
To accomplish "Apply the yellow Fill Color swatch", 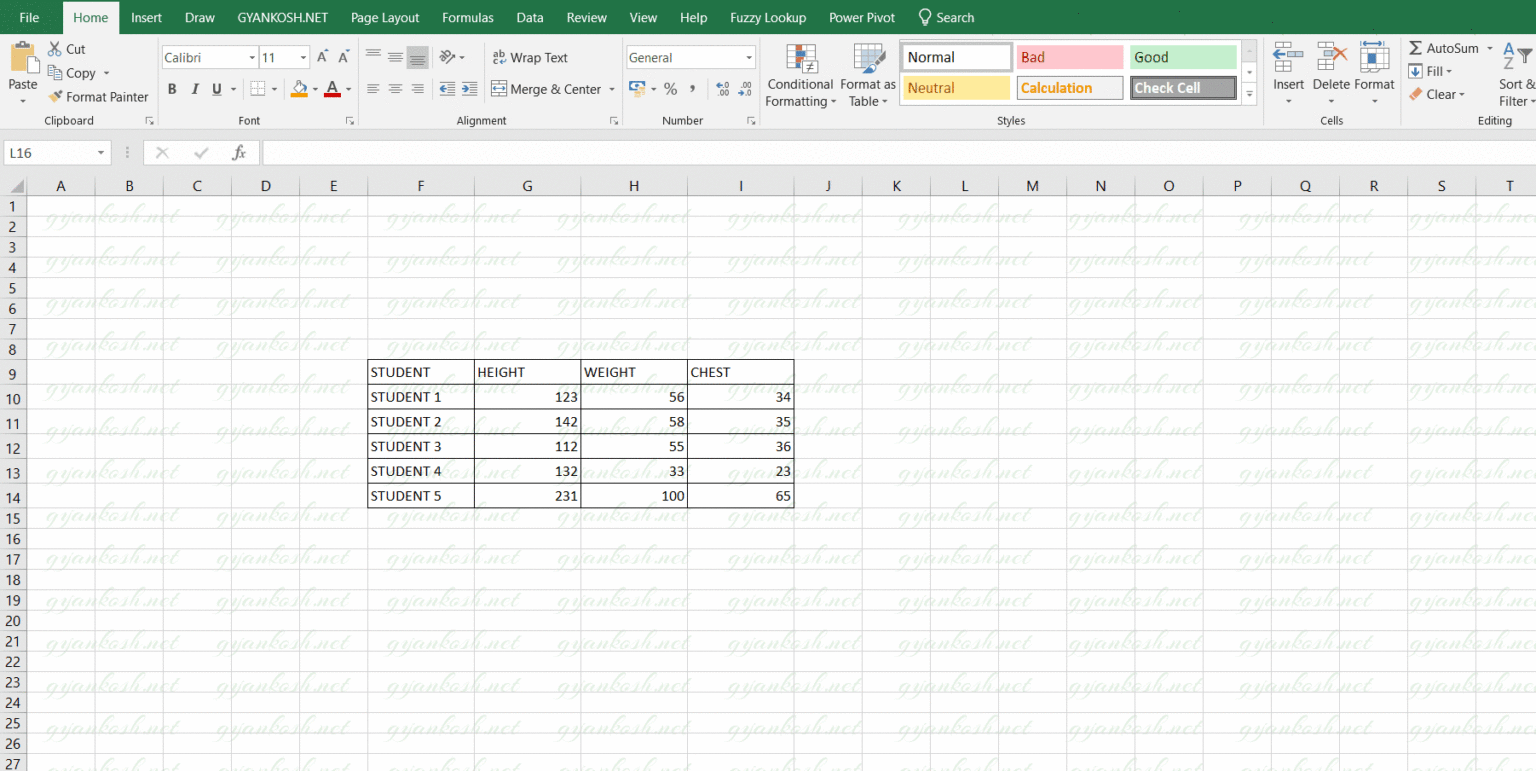I will [x=298, y=89].
